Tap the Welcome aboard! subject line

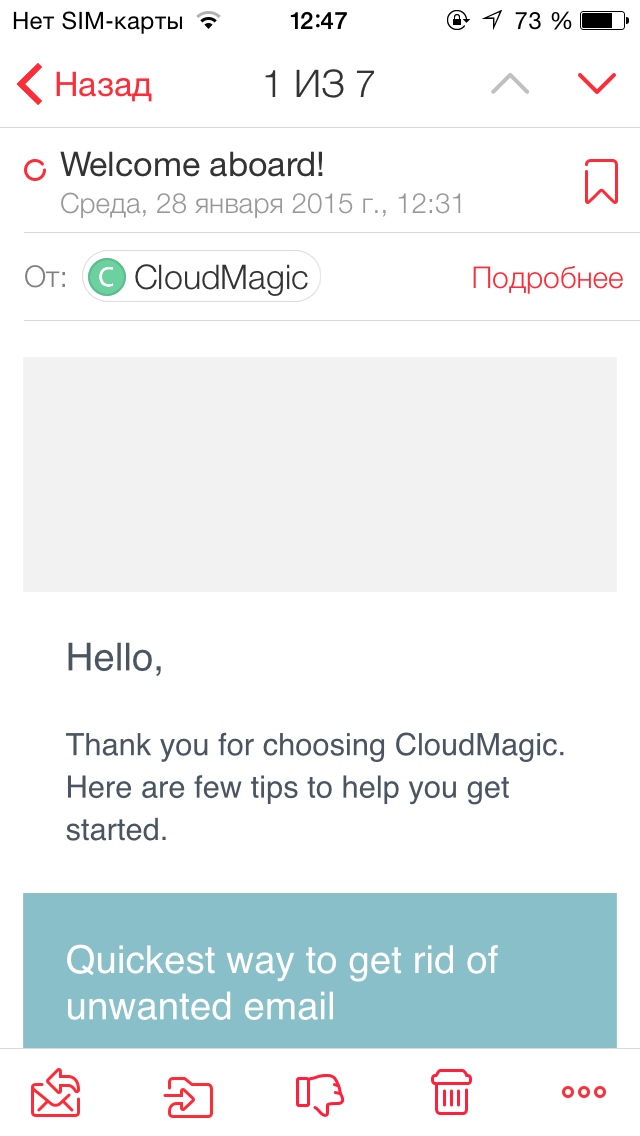click(x=191, y=165)
